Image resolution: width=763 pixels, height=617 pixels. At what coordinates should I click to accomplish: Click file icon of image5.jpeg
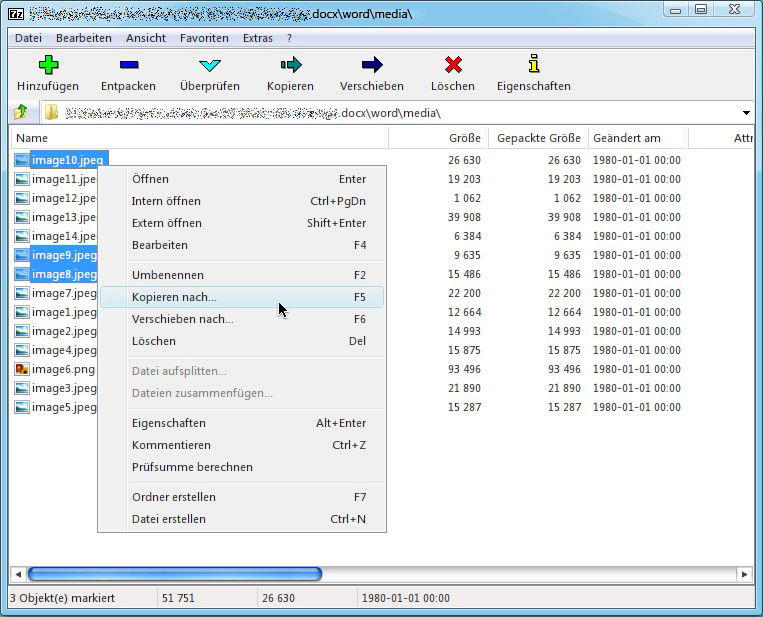[x=21, y=407]
